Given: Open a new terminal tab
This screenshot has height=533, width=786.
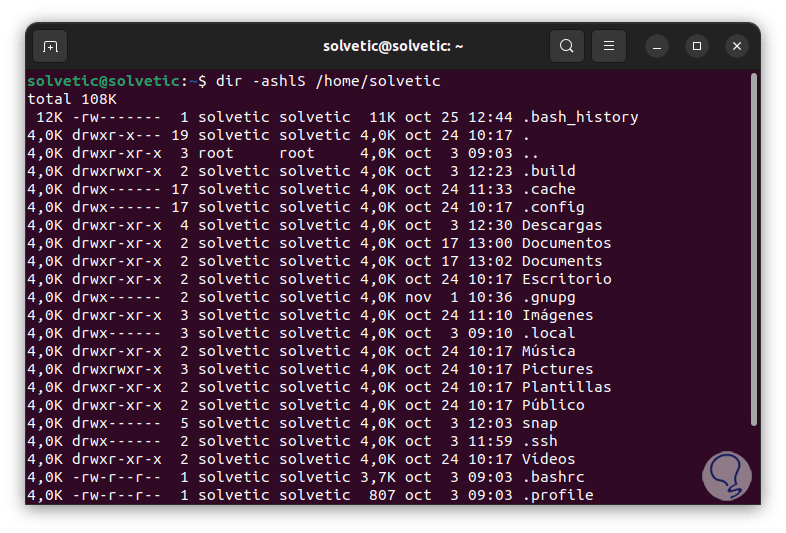Looking at the screenshot, I should (50, 46).
